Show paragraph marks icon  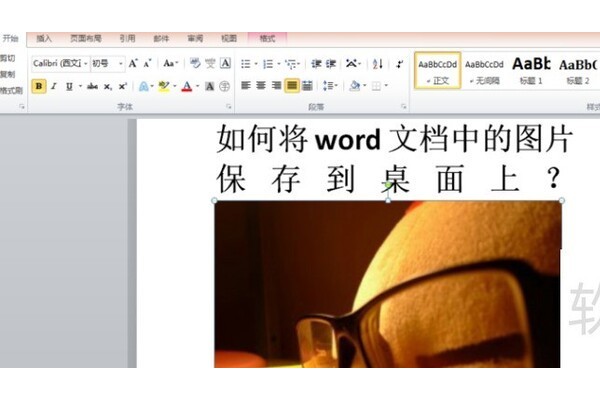pyautogui.click(x=399, y=64)
